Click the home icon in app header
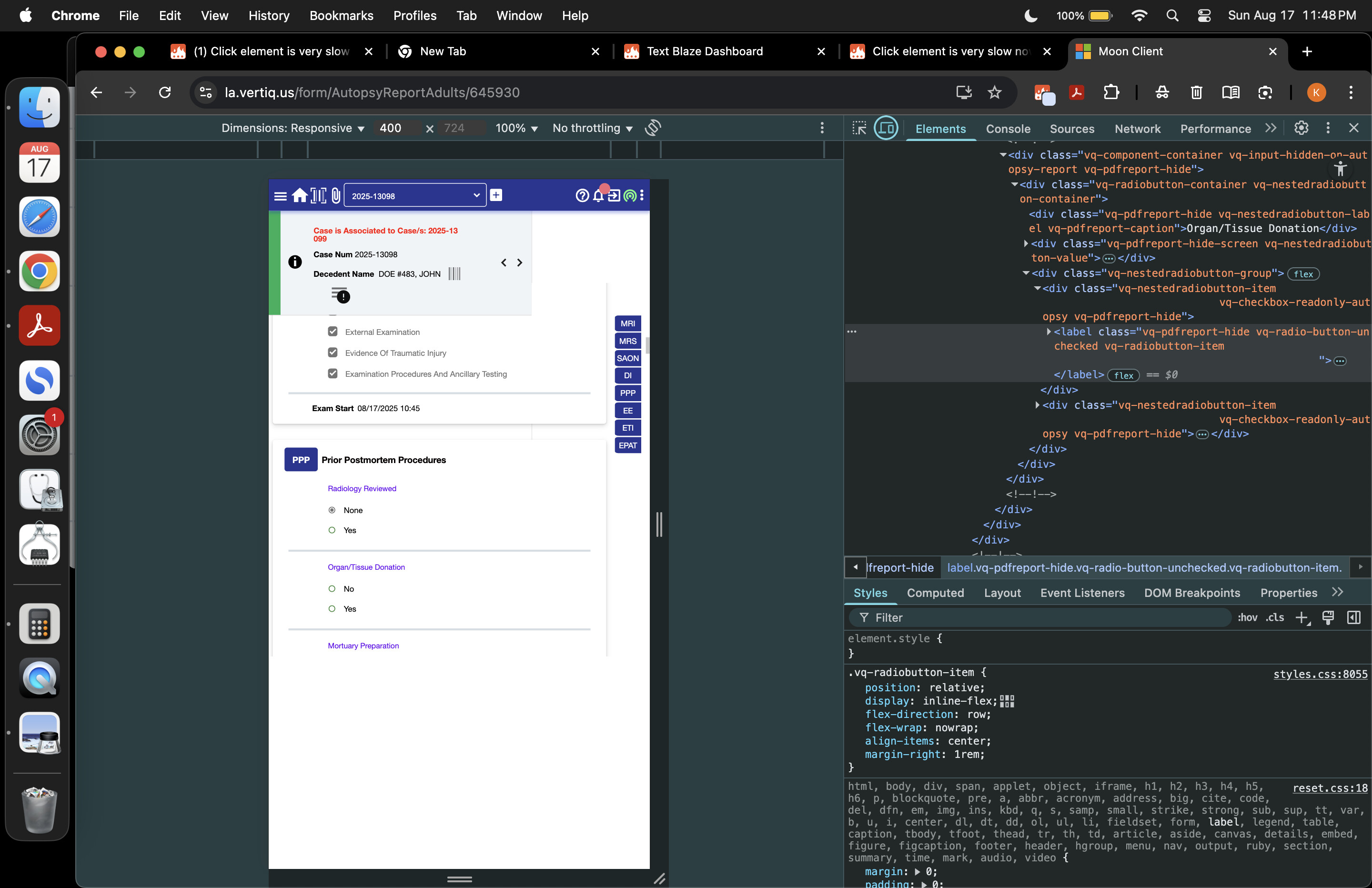The height and width of the screenshot is (888, 1372). [300, 196]
